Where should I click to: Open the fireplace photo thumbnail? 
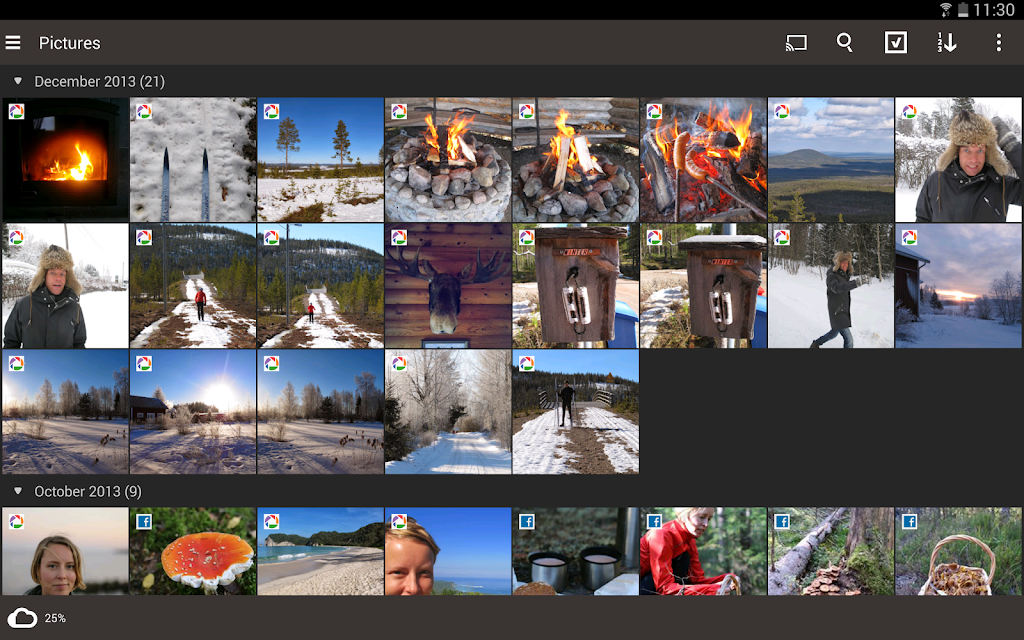(65, 160)
